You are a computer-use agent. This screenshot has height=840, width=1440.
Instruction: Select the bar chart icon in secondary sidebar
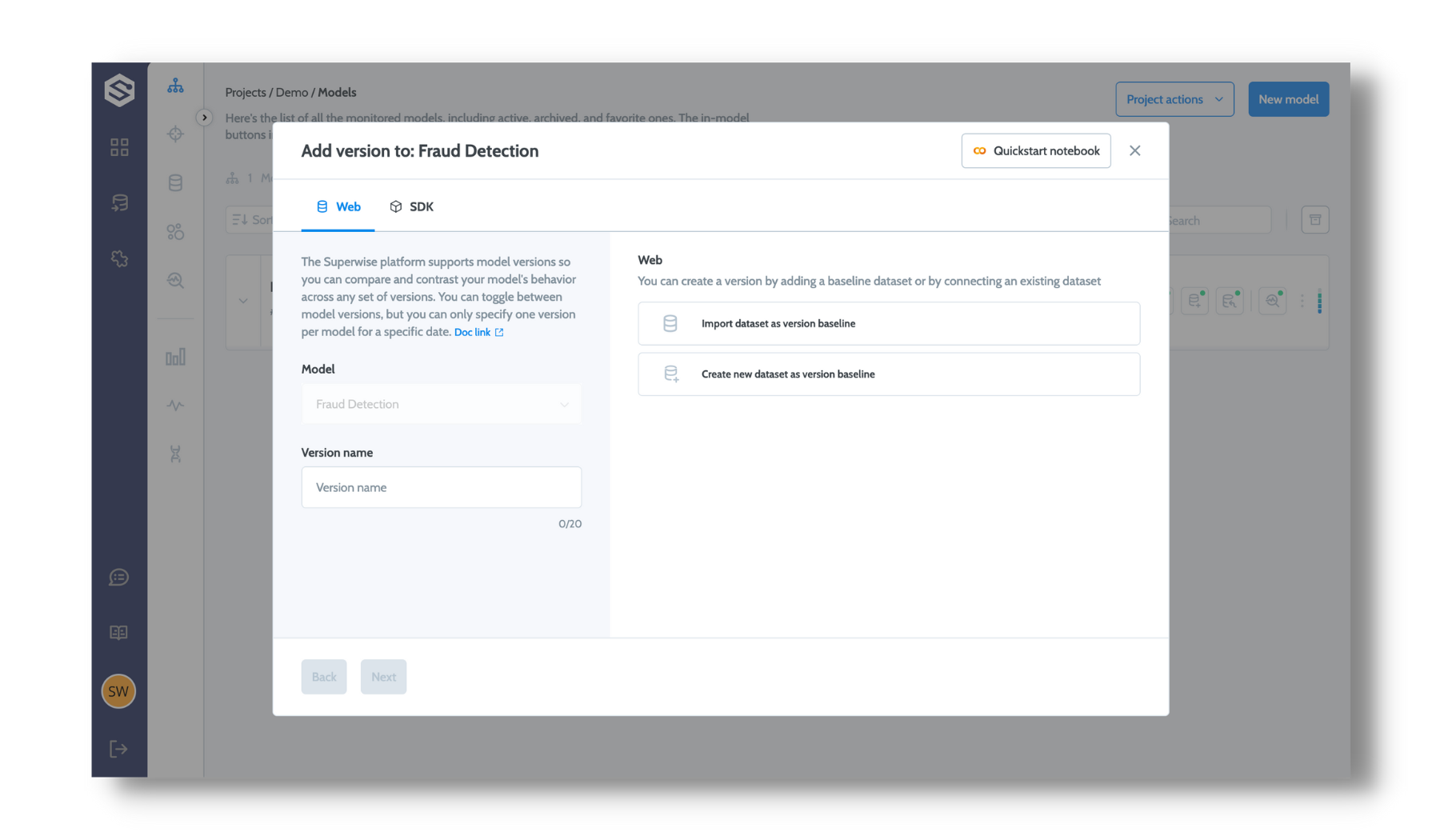point(175,357)
